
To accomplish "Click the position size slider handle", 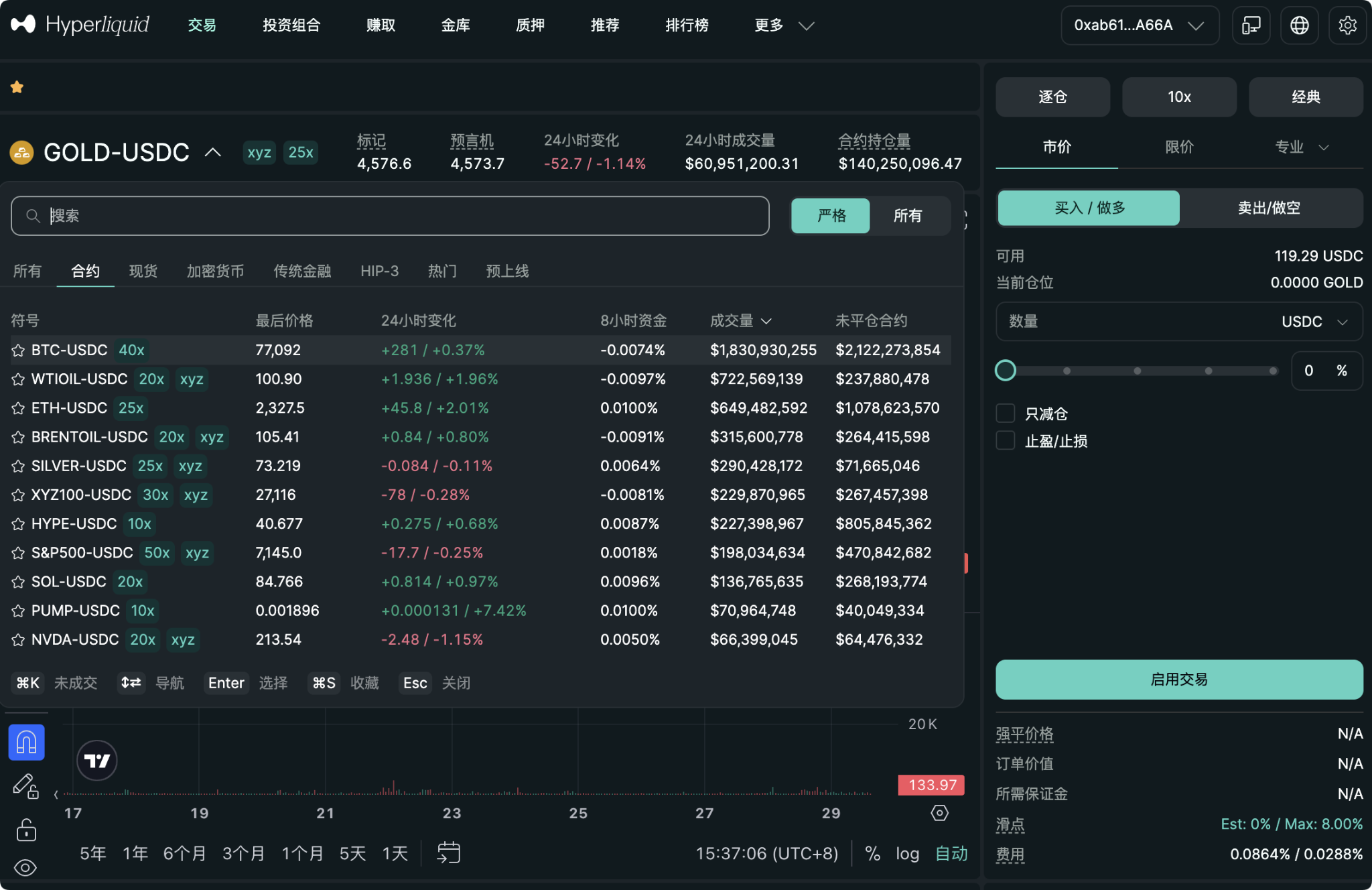I will [1006, 371].
